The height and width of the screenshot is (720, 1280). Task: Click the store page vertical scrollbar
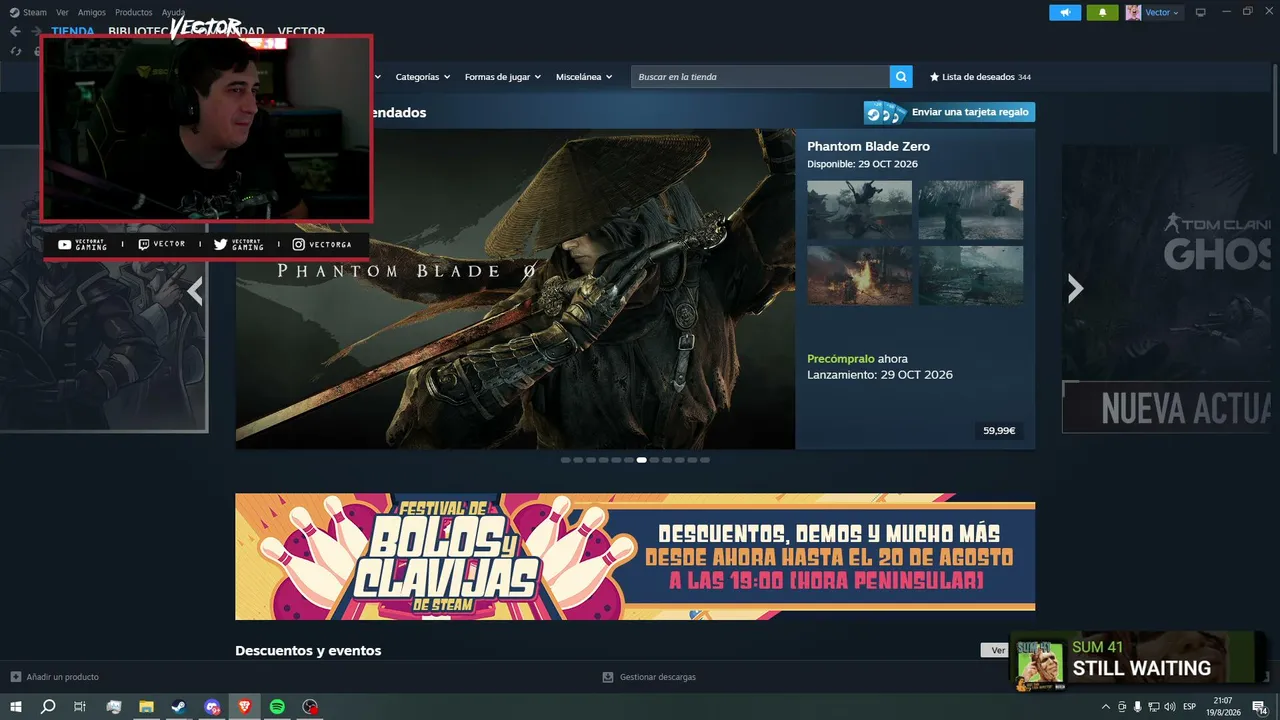click(1274, 110)
